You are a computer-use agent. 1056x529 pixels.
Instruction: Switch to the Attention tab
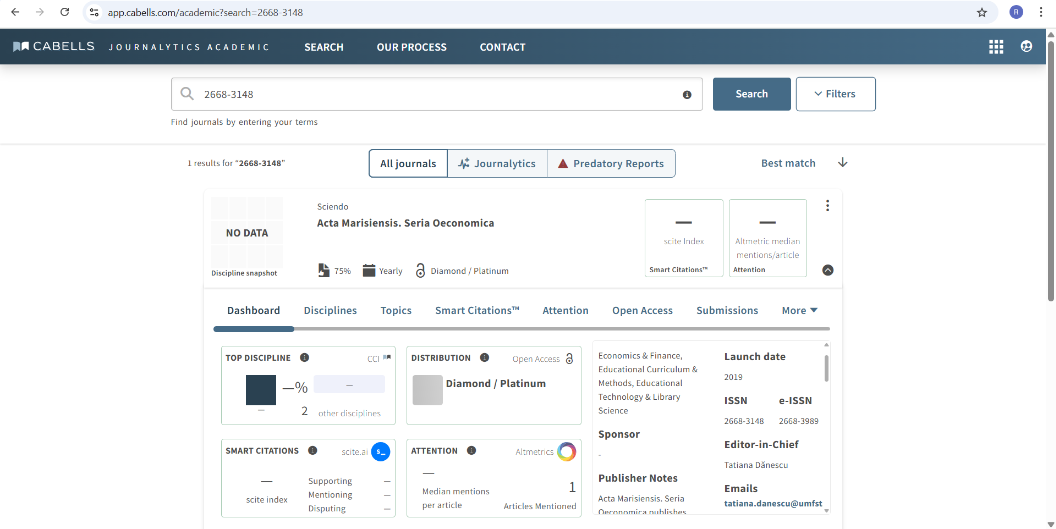566,311
